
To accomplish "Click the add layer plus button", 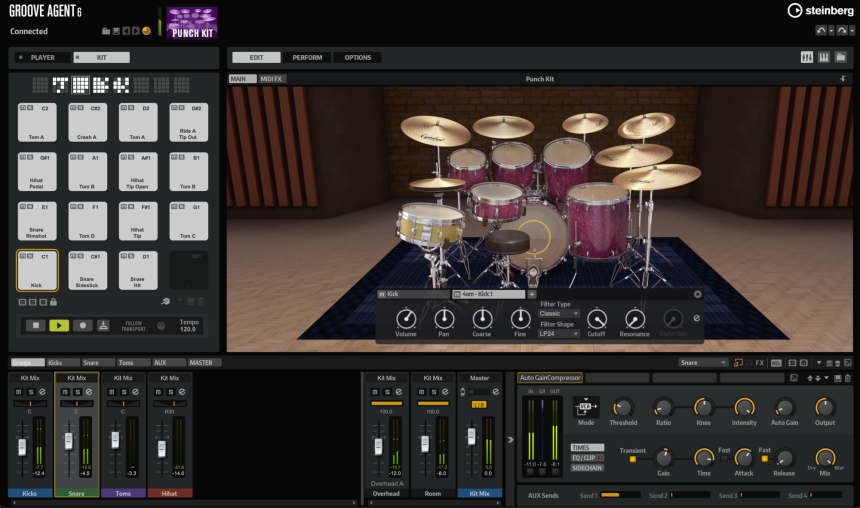I will point(531,294).
